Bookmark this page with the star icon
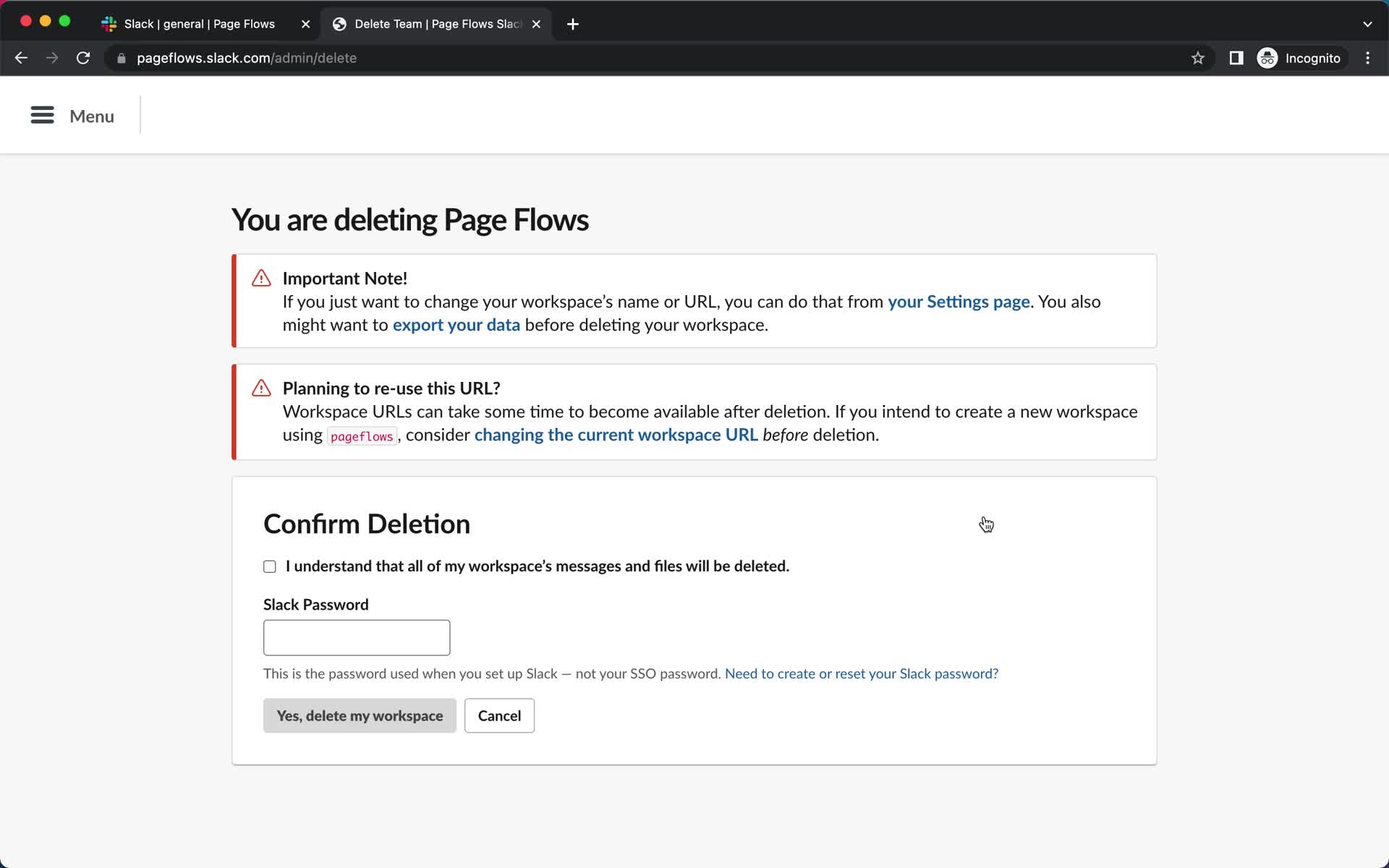Viewport: 1389px width, 868px height. tap(1197, 58)
